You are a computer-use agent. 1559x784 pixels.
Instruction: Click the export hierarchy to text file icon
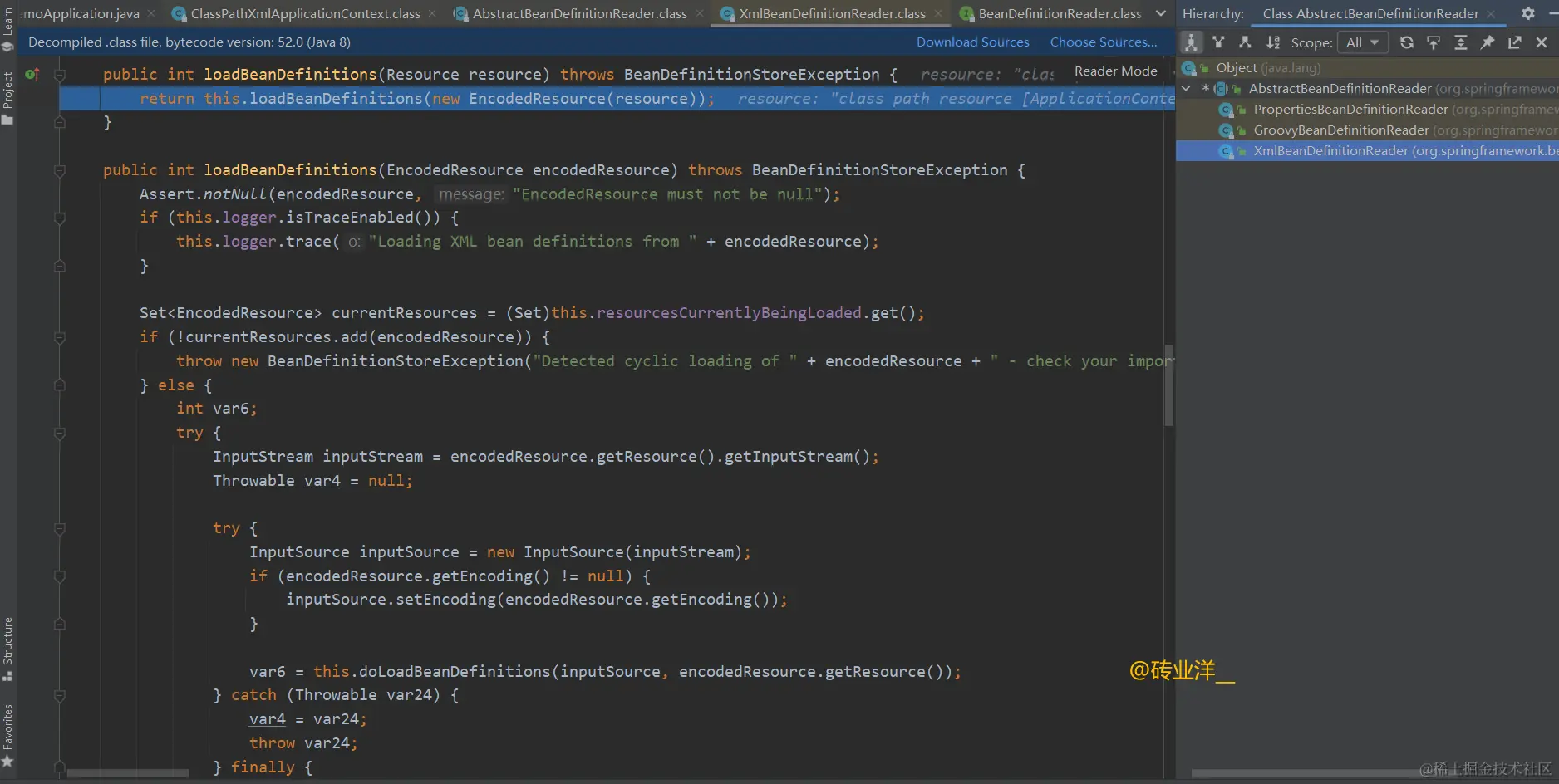(x=1515, y=42)
